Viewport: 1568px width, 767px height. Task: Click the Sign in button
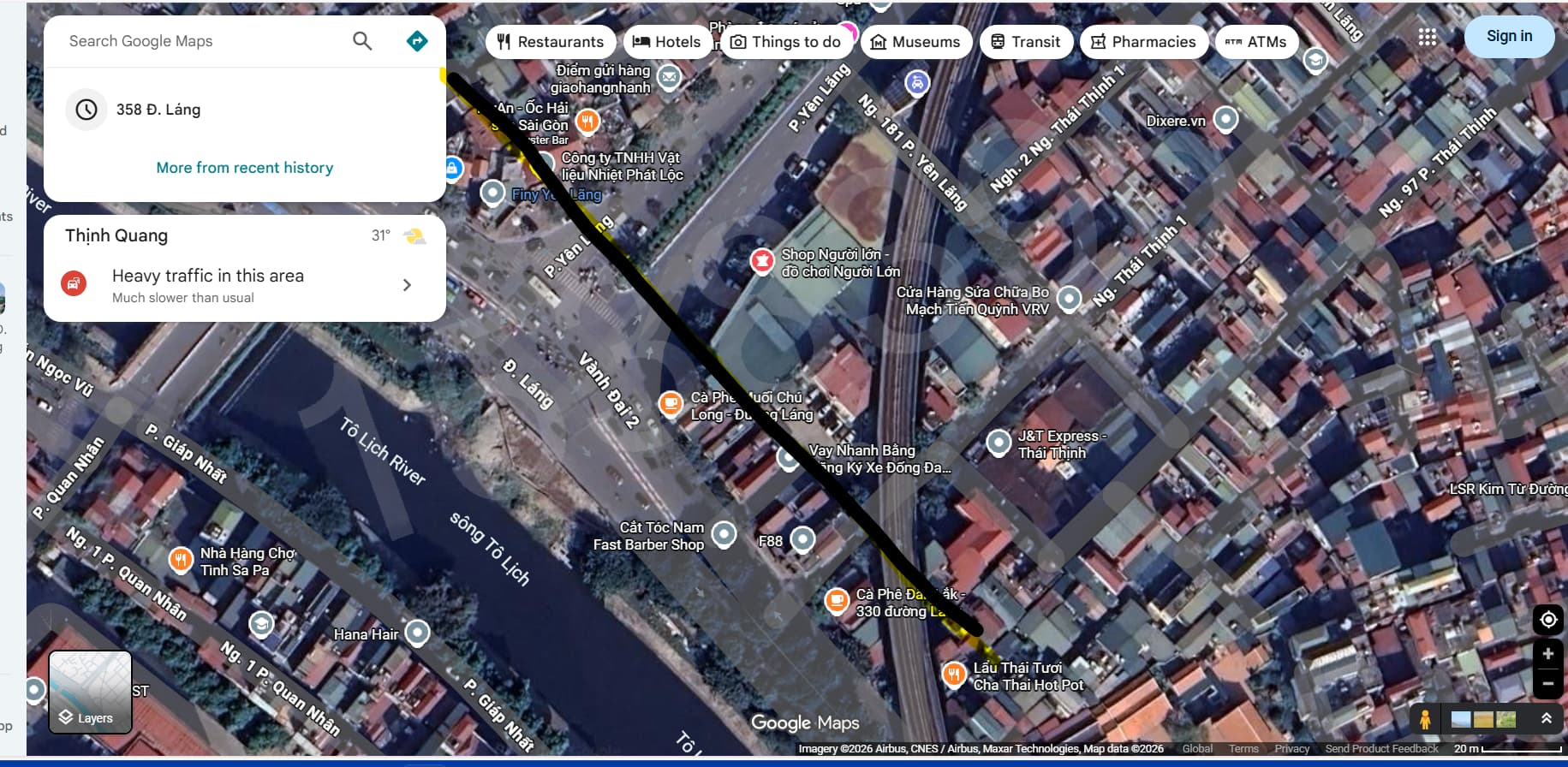(x=1510, y=36)
